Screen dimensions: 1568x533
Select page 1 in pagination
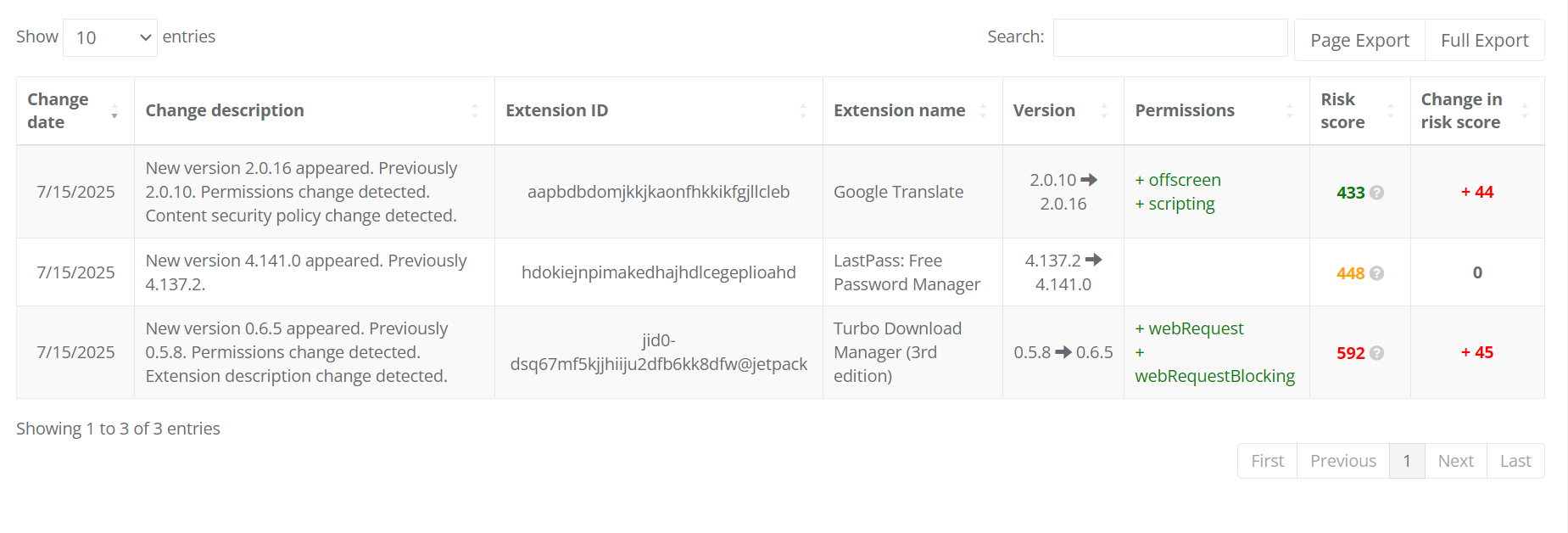1407,461
